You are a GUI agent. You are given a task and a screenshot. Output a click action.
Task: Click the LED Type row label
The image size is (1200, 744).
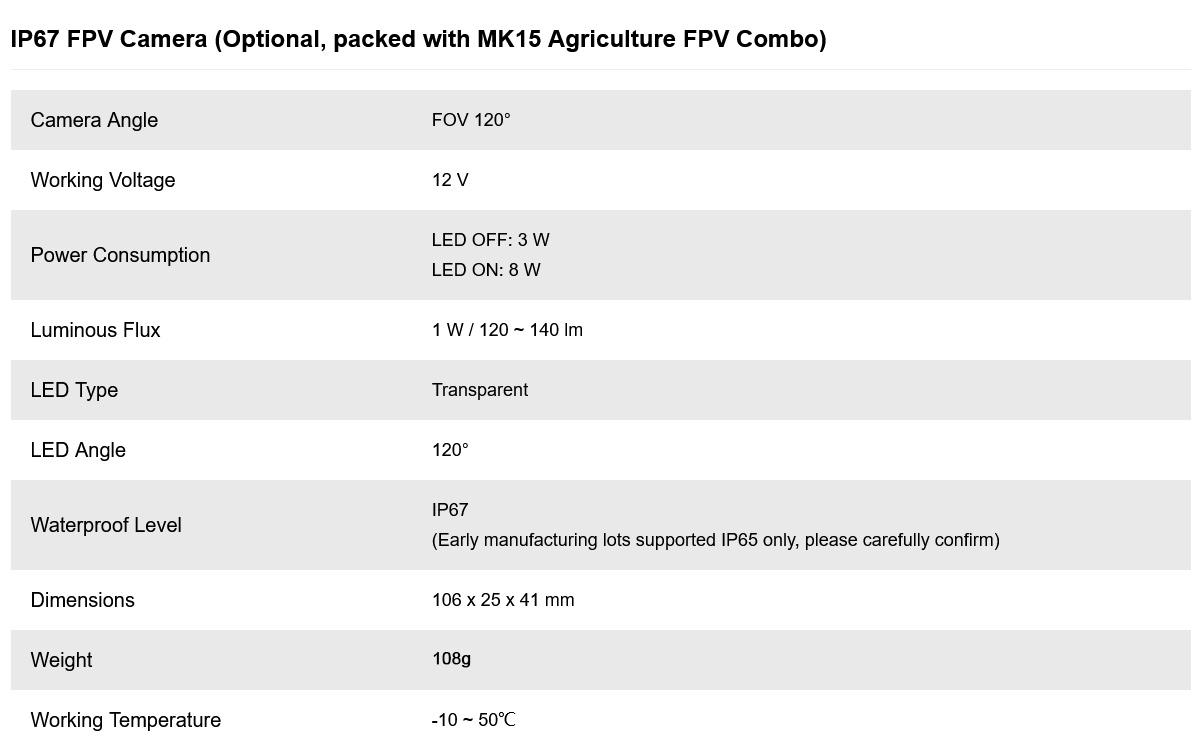74,390
